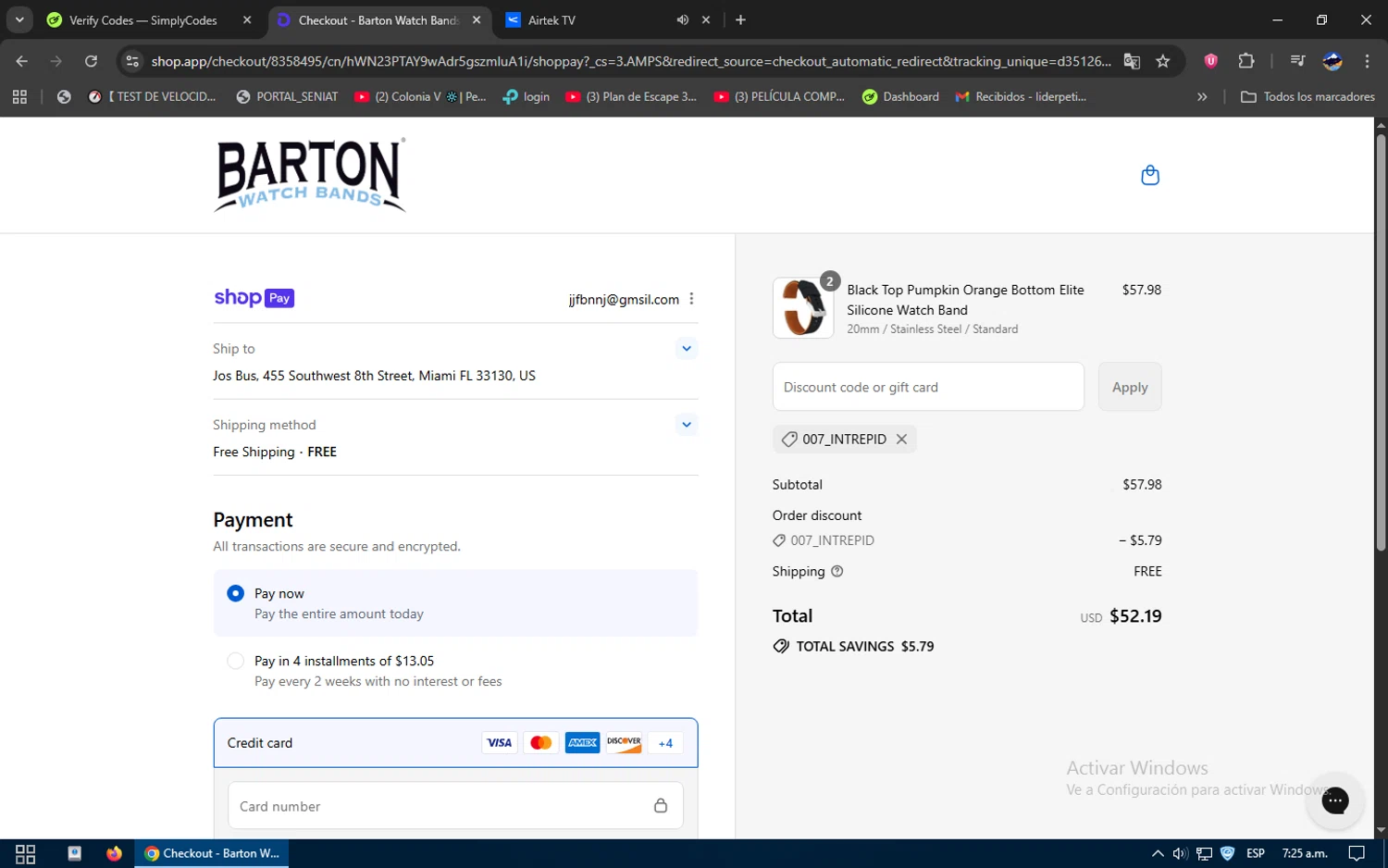Open the login bookmark

(x=527, y=96)
